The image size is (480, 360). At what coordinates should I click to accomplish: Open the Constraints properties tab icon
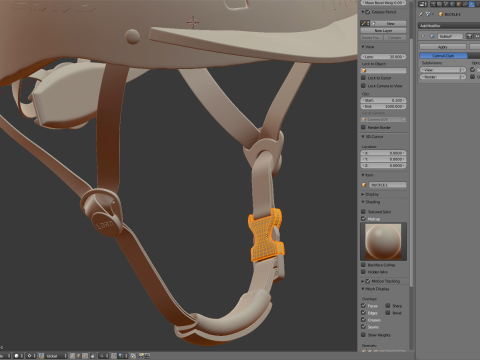click(465, 4)
